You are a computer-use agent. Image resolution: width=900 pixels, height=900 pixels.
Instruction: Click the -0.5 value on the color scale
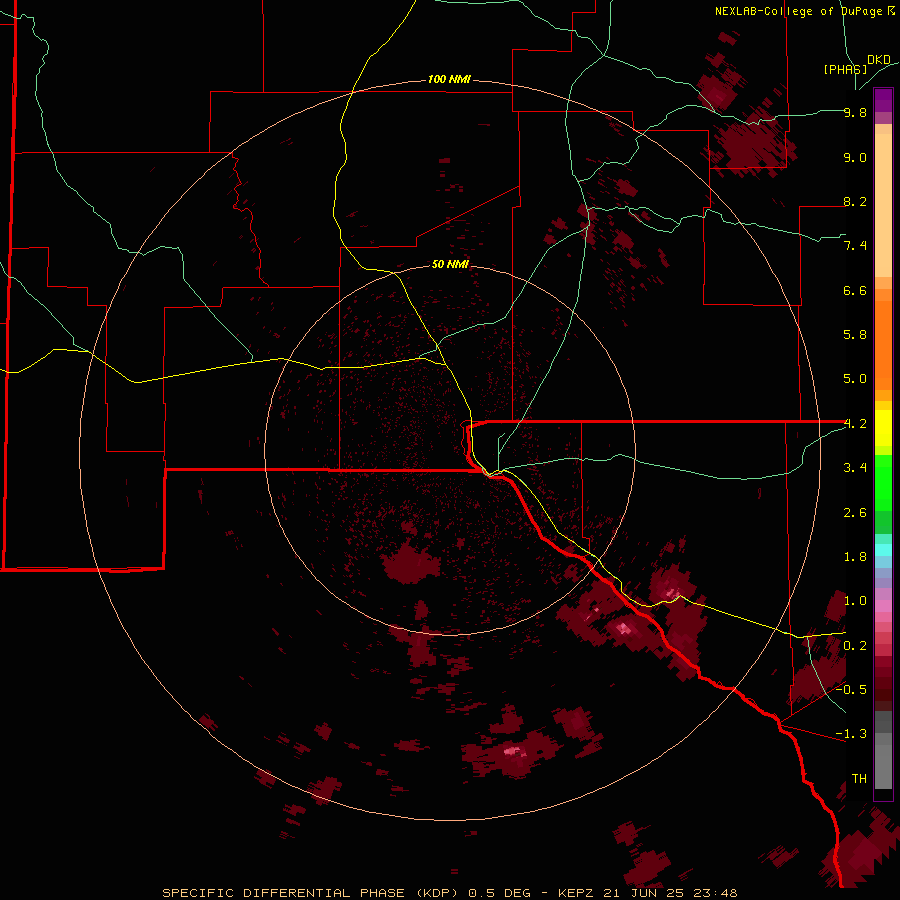[852, 690]
